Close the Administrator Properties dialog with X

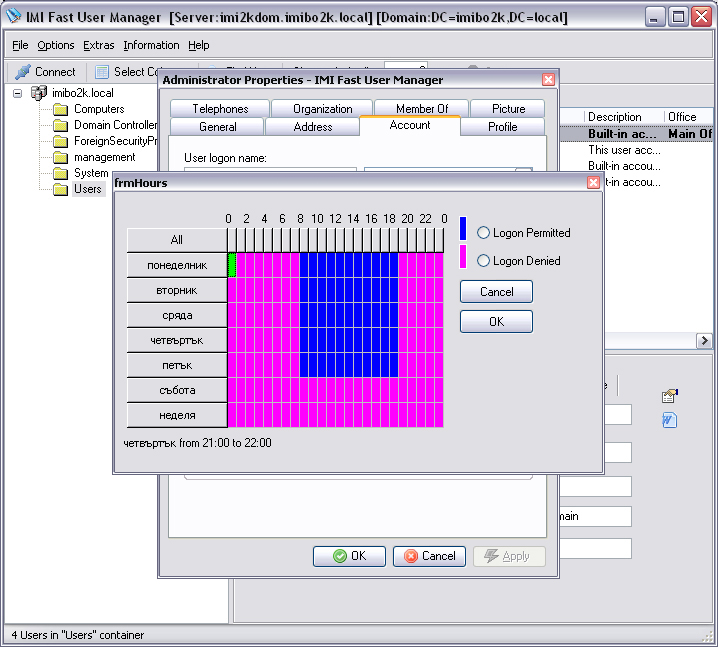coord(548,80)
